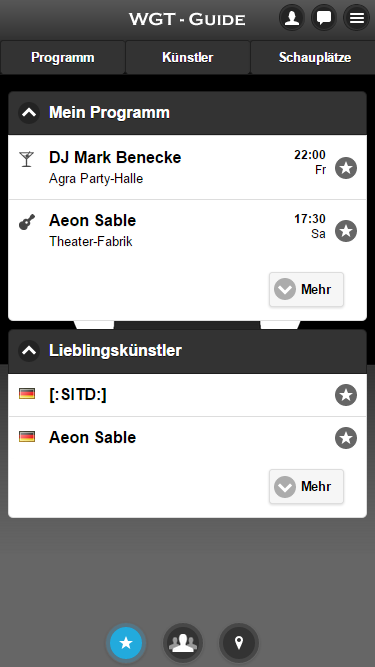Screen dimensions: 375x667
Task: Switch to the Künstler tab
Action: pyautogui.click(x=188, y=57)
